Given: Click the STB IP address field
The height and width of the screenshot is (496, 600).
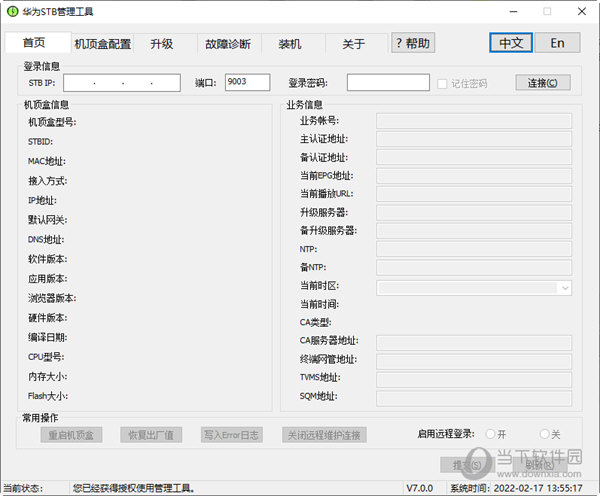Looking at the screenshot, I should (x=120, y=83).
